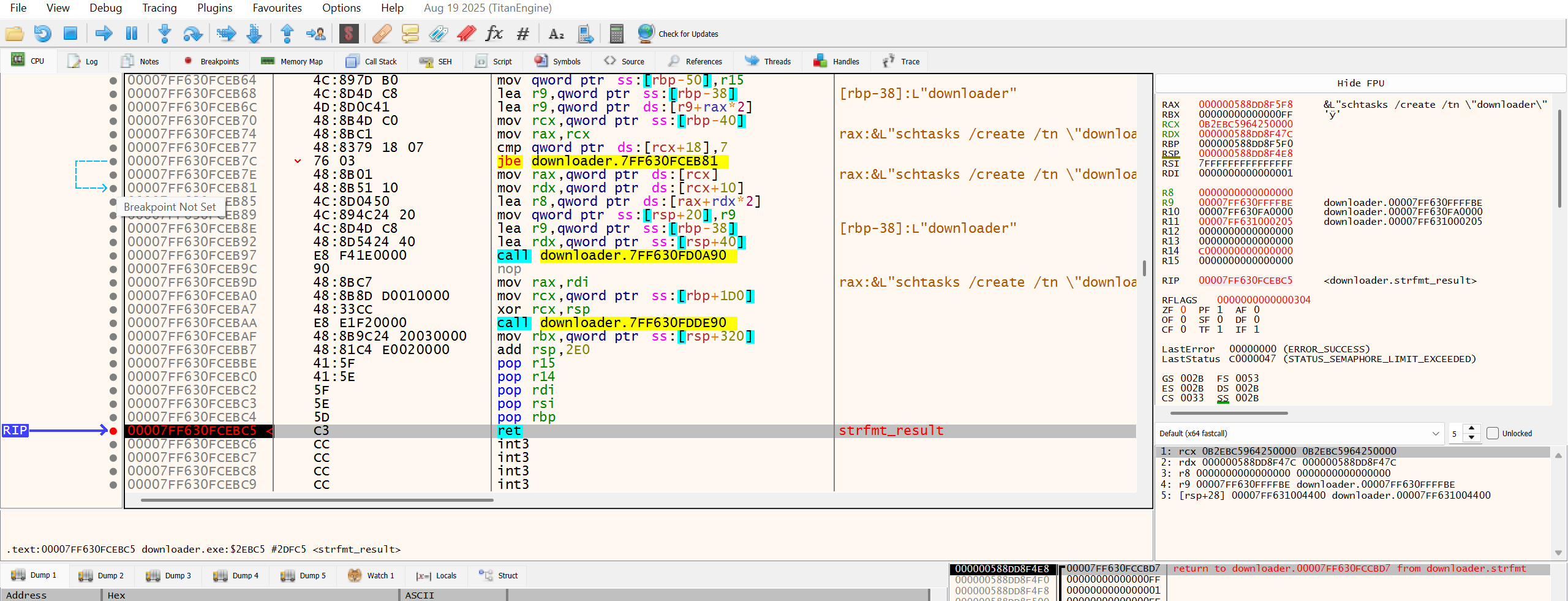
Task: Toggle breakpoint dot at address 00007FF630FCEBC5
Action: click(113, 431)
